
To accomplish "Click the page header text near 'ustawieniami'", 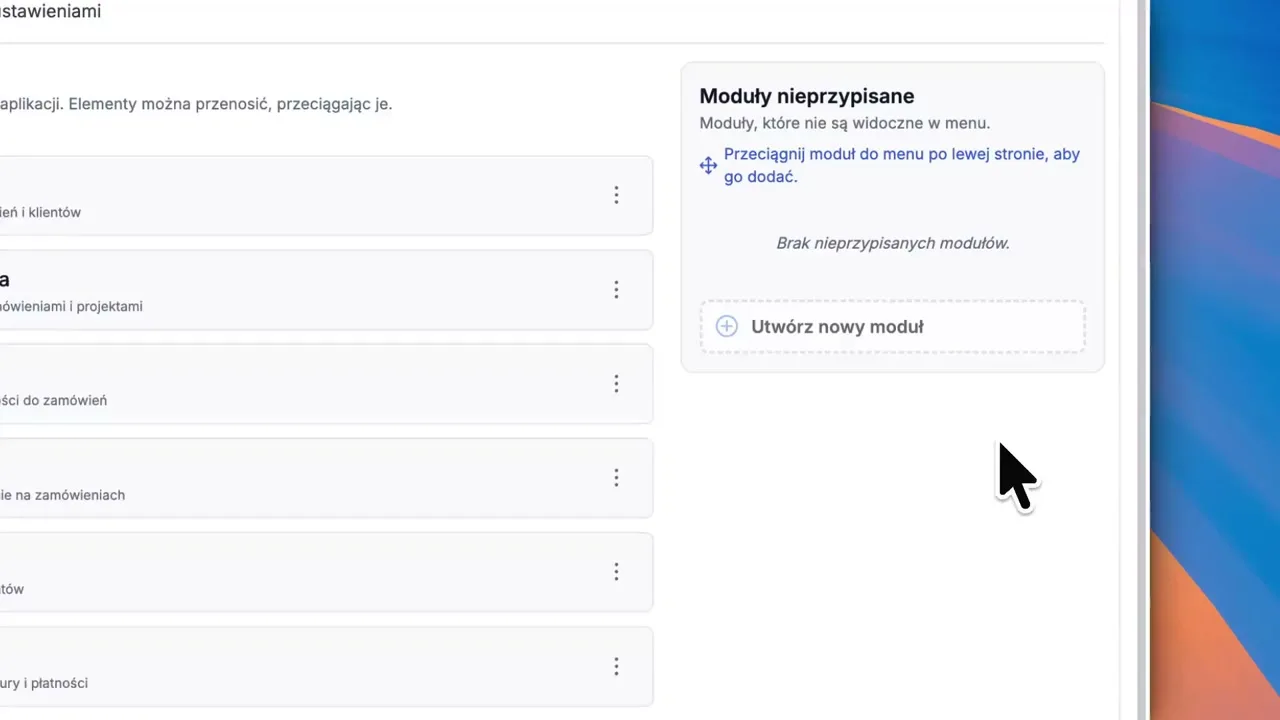I will click(50, 12).
